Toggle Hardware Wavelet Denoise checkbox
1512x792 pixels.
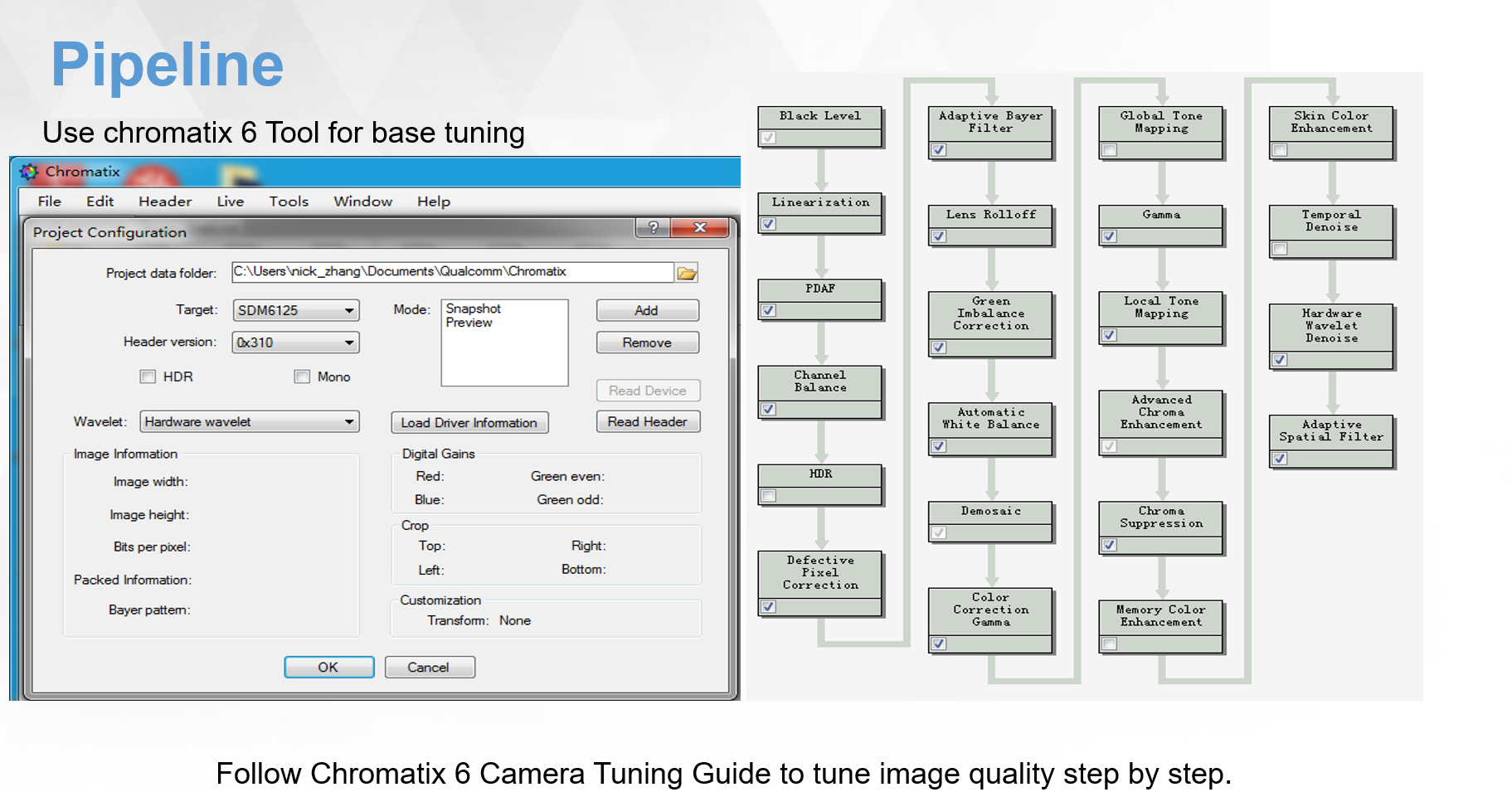pyautogui.click(x=1281, y=360)
